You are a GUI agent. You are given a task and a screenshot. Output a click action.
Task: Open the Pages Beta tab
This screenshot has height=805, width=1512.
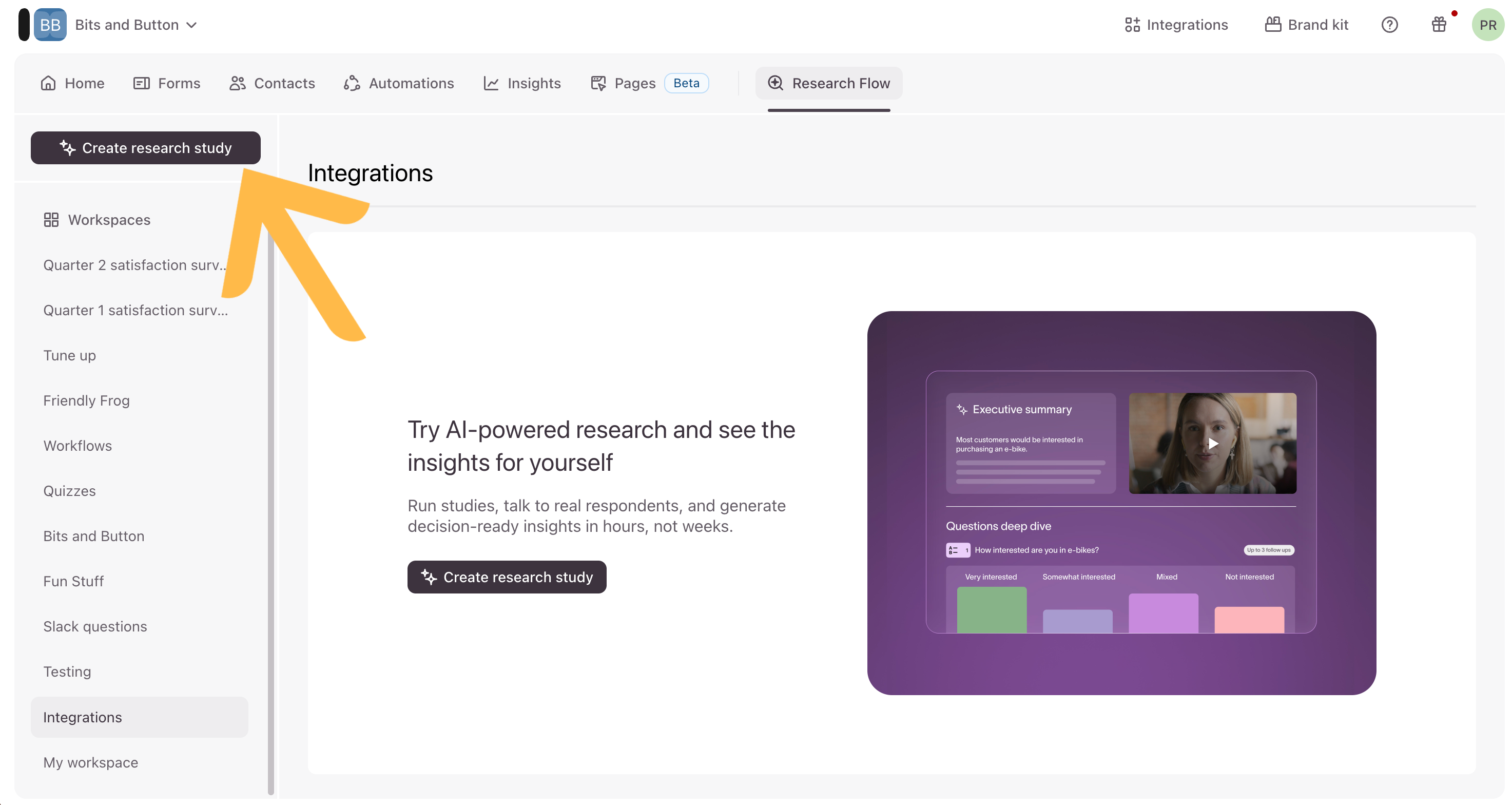click(650, 83)
